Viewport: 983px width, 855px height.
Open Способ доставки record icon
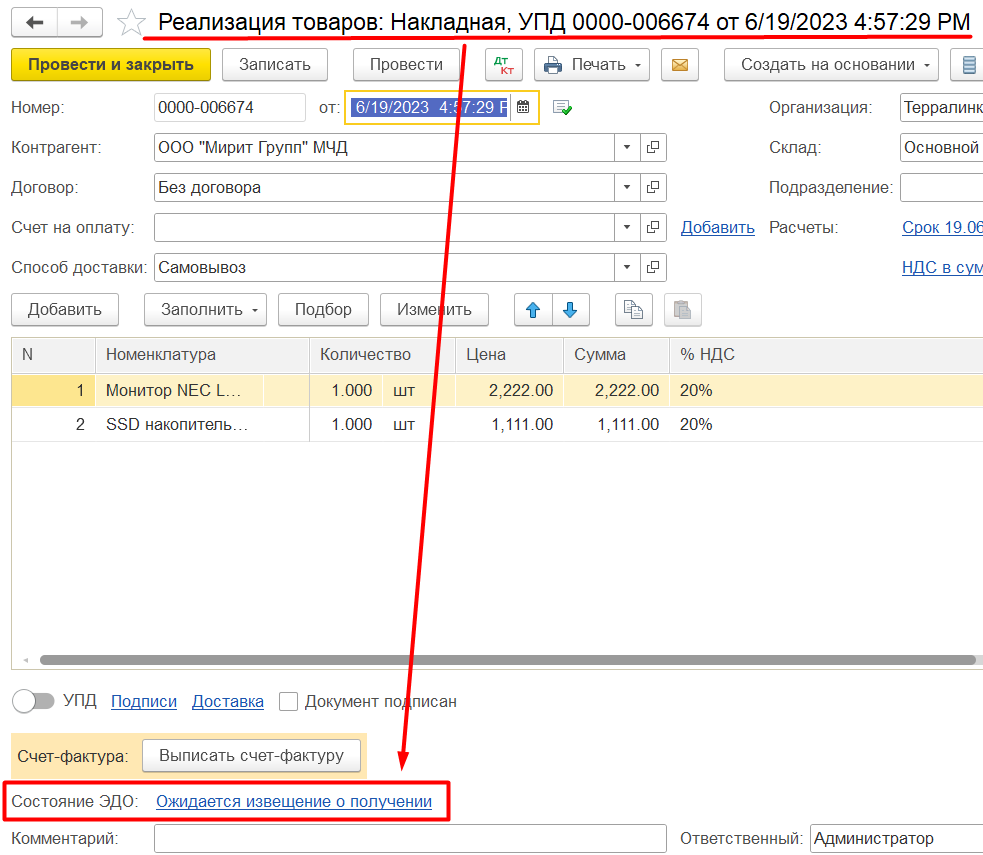tap(653, 268)
